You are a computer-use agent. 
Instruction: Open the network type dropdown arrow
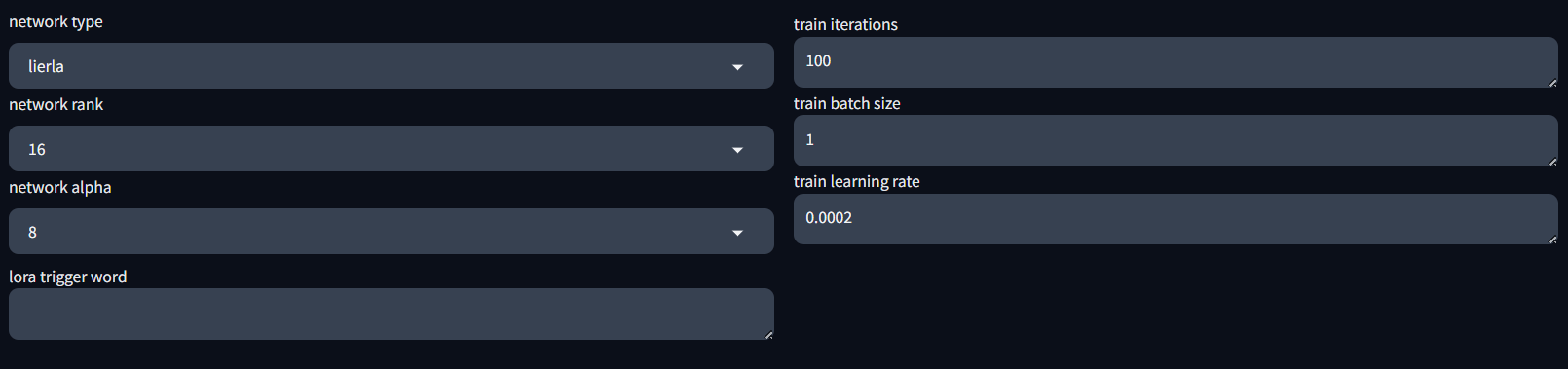737,67
